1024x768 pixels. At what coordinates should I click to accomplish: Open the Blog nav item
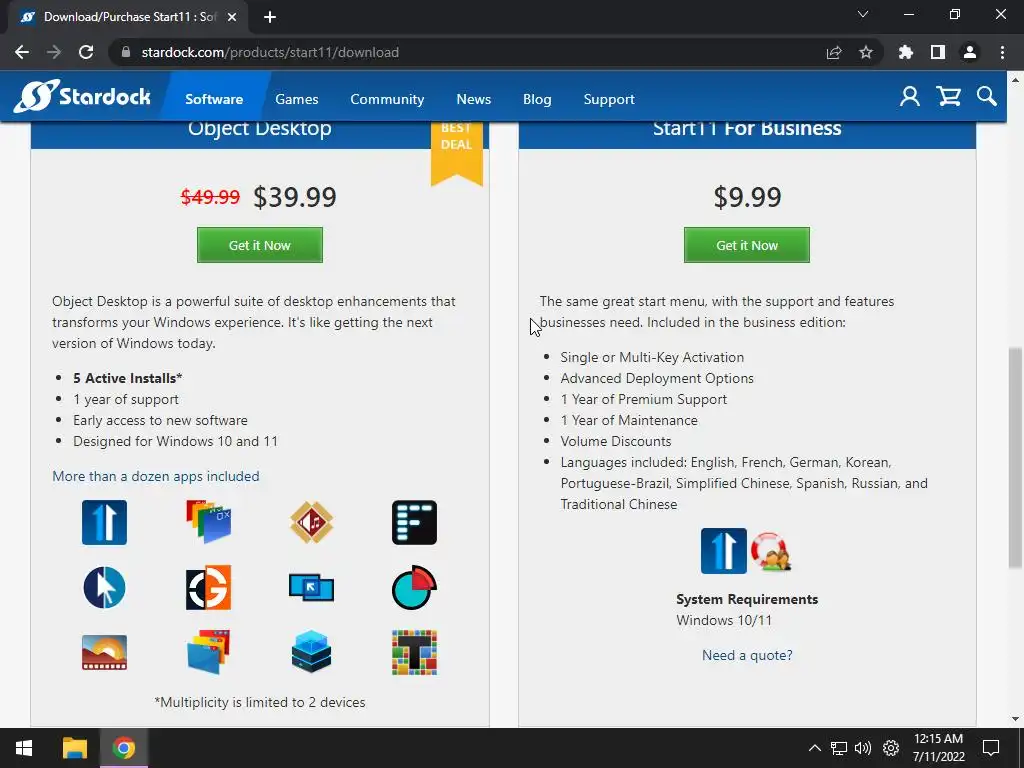click(537, 99)
